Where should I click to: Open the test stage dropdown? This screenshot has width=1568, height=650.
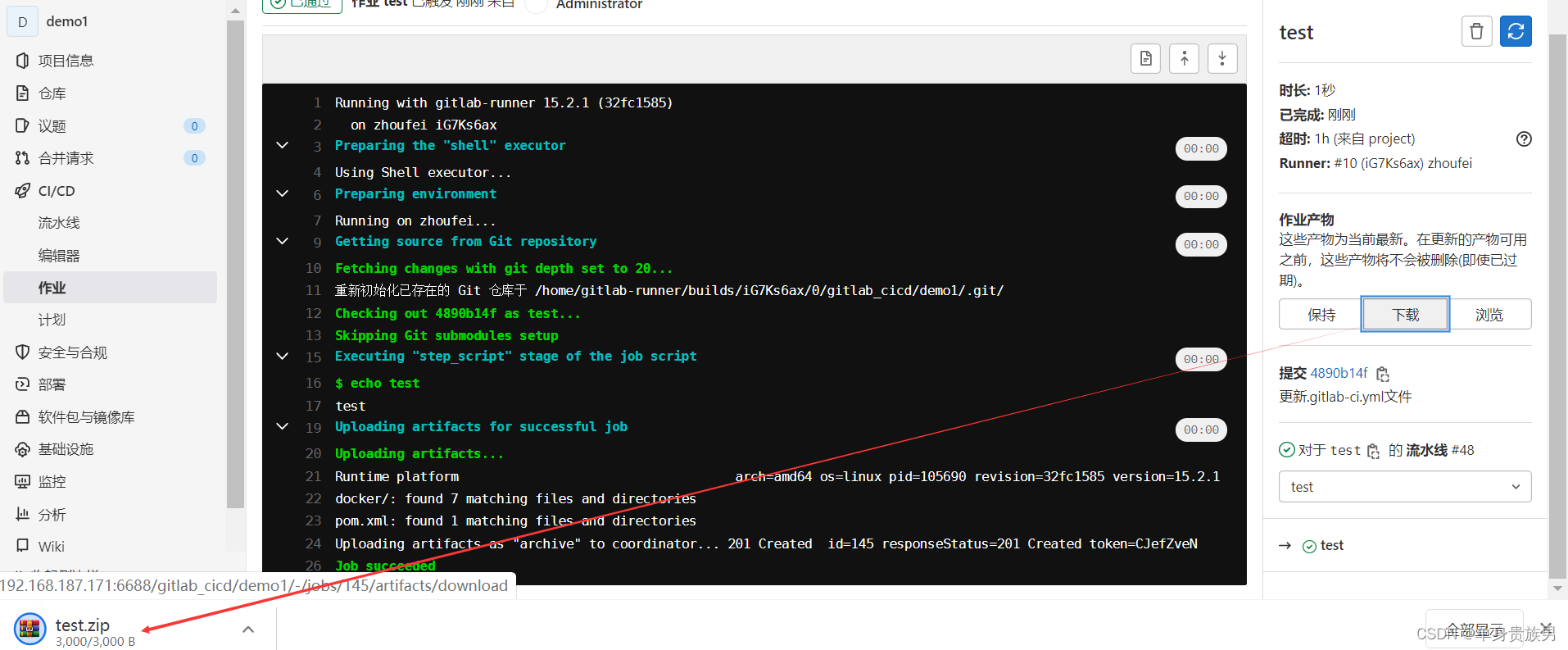(x=1405, y=487)
